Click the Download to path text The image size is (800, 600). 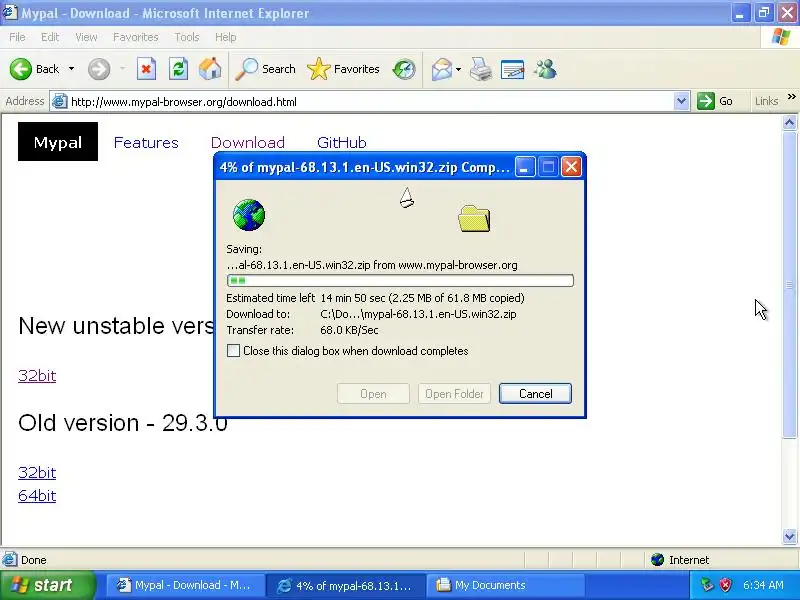pyautogui.click(x=418, y=314)
